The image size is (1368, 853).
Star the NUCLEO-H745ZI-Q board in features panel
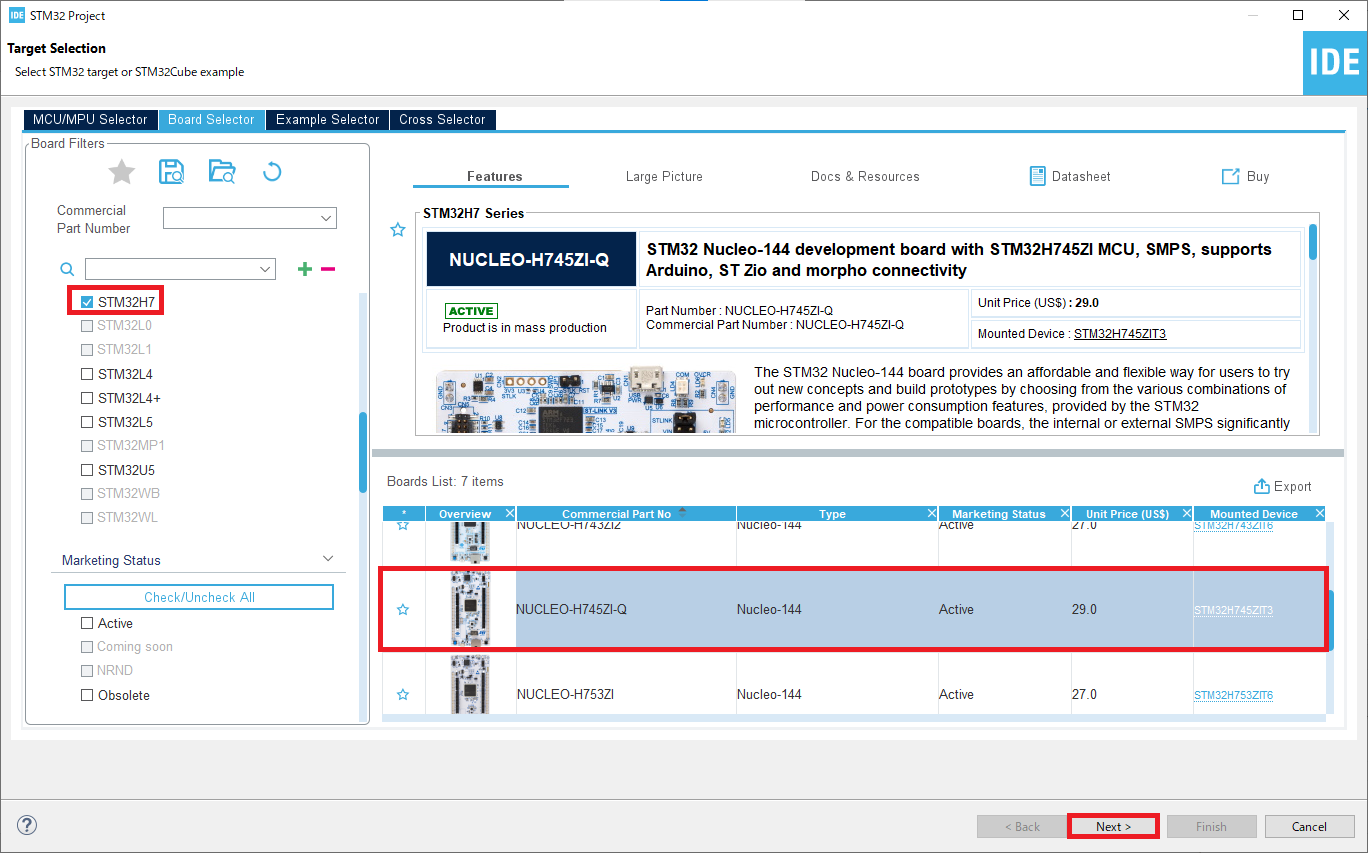(398, 230)
